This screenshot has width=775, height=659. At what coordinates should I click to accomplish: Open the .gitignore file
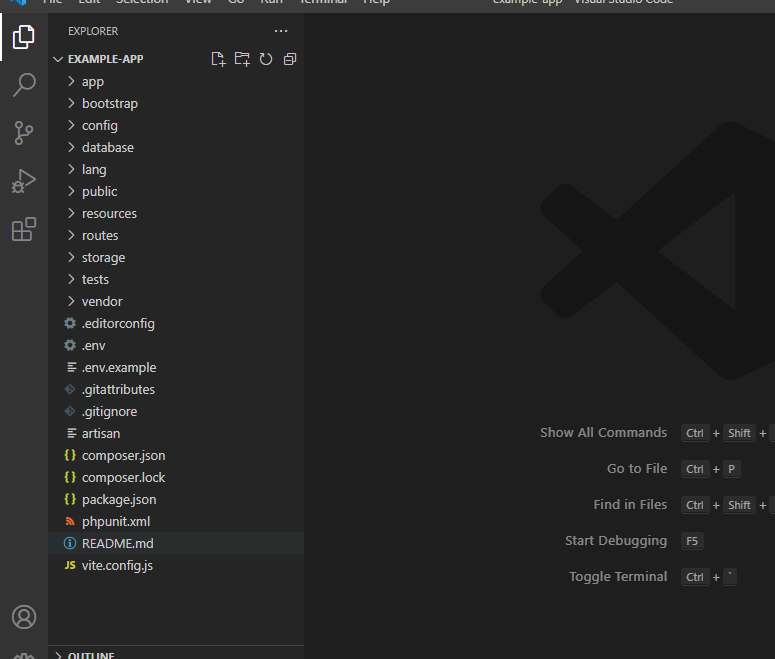(176, 411)
